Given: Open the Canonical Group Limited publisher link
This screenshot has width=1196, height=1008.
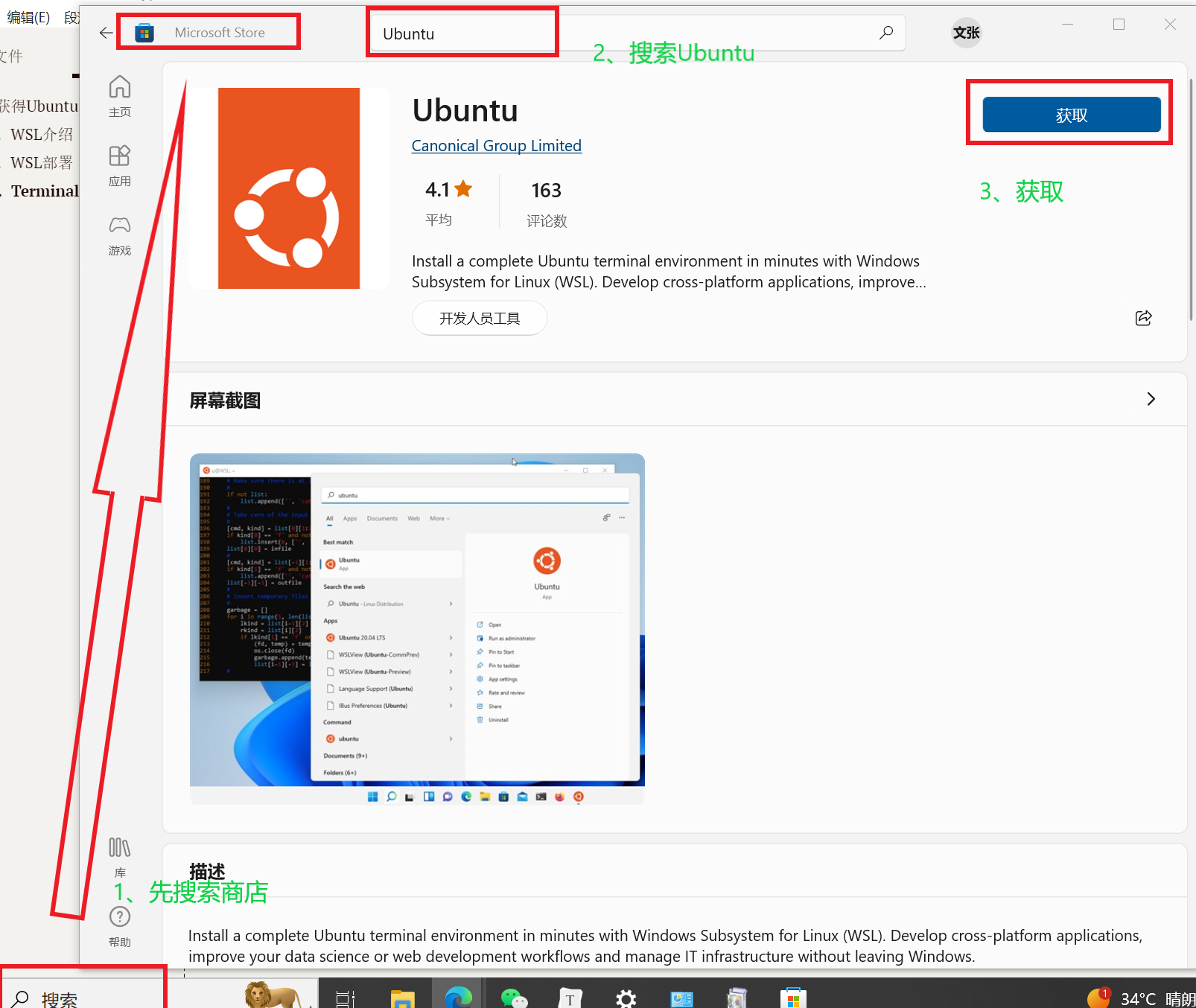Looking at the screenshot, I should click(497, 146).
